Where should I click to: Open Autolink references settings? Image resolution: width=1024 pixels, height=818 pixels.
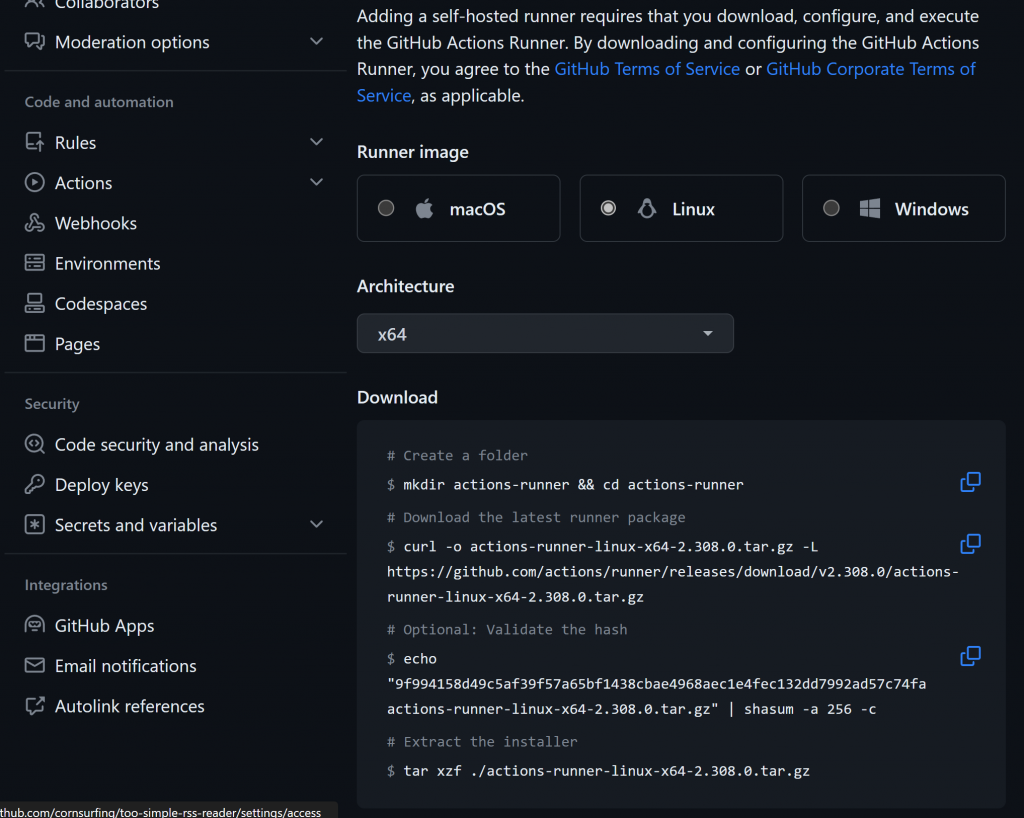click(x=130, y=706)
